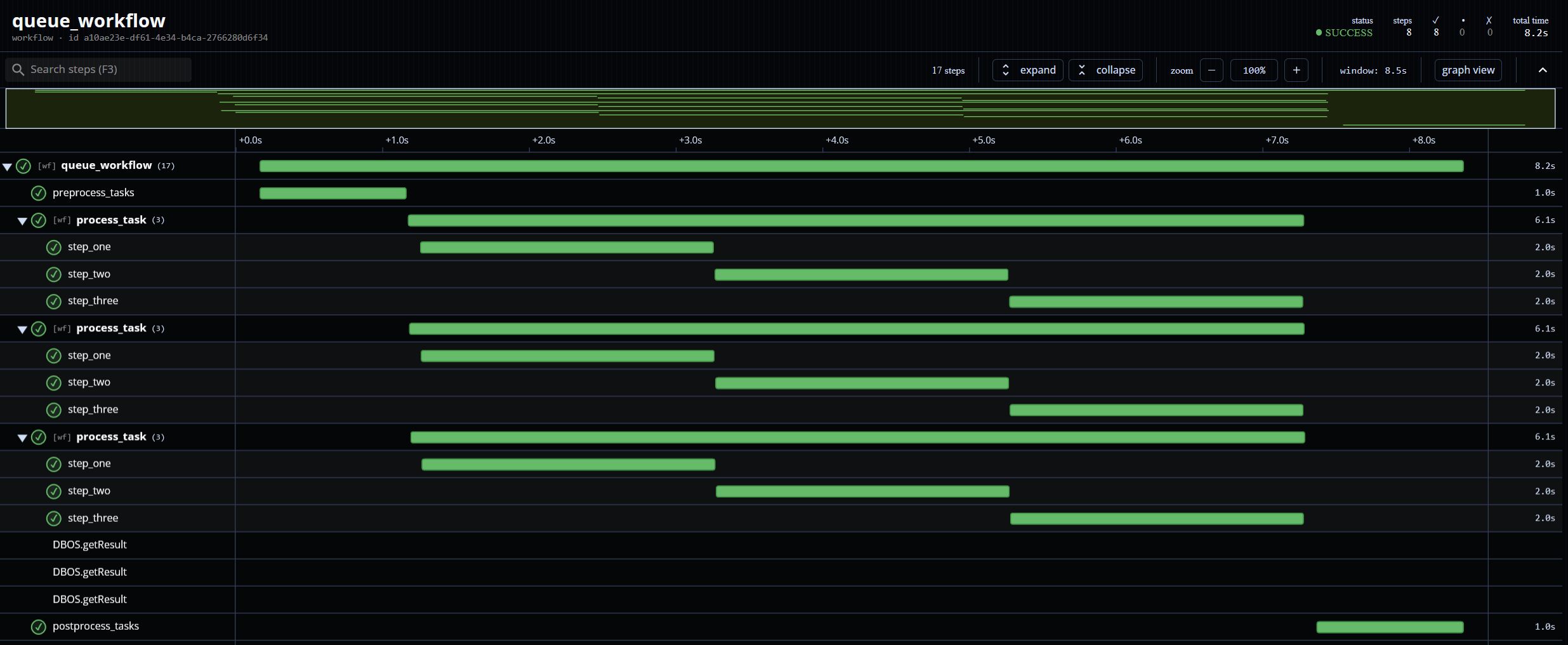Click the 1.0s duration of postprocess_tasks

click(1545, 627)
